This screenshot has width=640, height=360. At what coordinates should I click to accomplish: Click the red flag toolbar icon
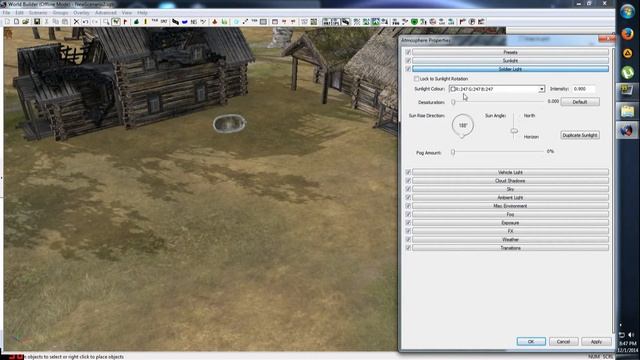pos(125,22)
